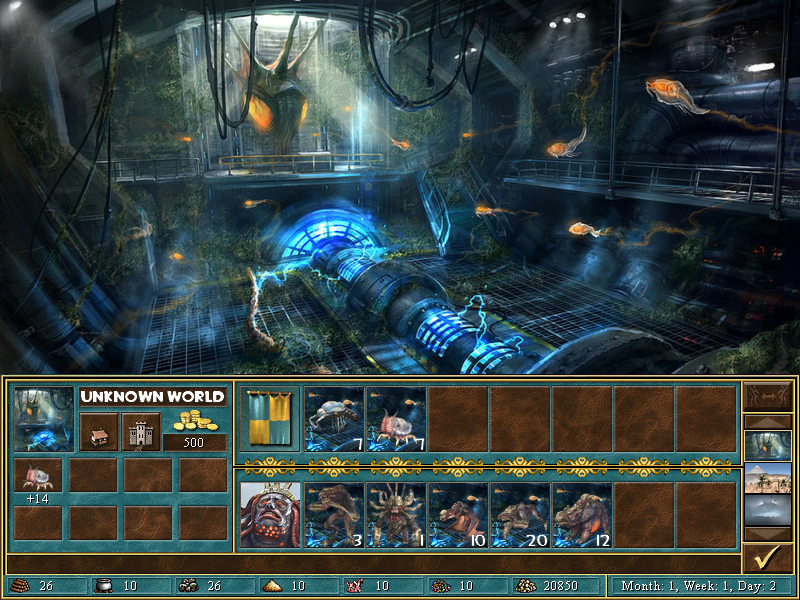800x600 pixels.
Task: Click the sulfur pile resource icon
Action: point(272,586)
